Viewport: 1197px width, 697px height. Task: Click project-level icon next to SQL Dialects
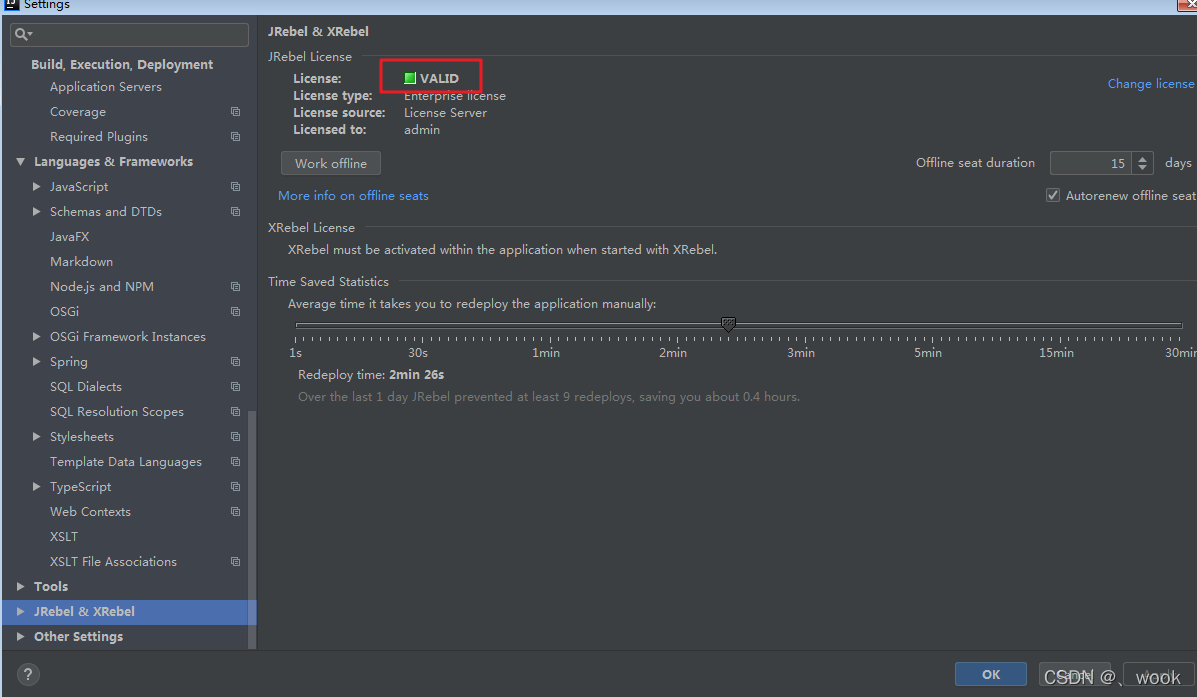[x=235, y=386]
